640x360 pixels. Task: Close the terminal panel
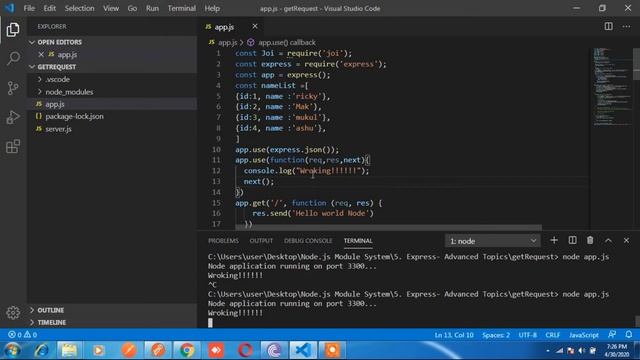pyautogui.click(x=626, y=240)
